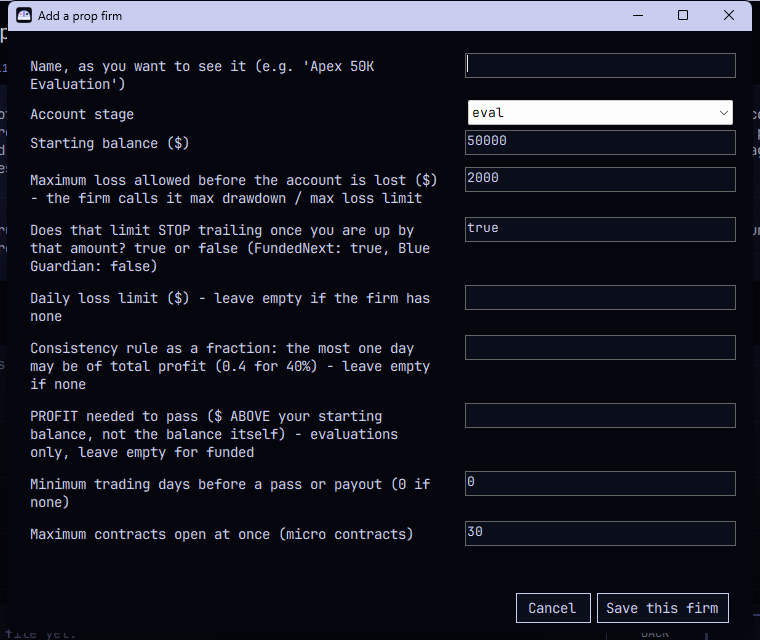Click the 'Does that limit STOP trailing' label

pos(230,248)
